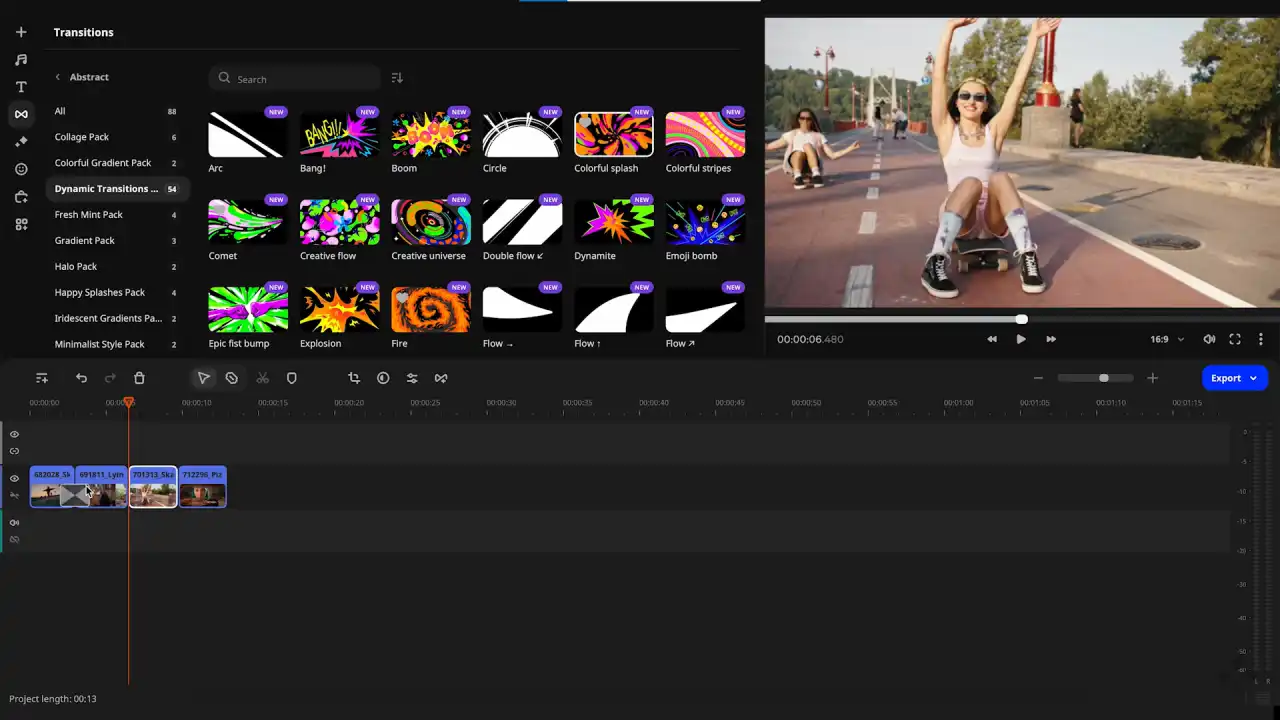The image size is (1280, 720).
Task: Click the scissors split icon
Action: 262,378
